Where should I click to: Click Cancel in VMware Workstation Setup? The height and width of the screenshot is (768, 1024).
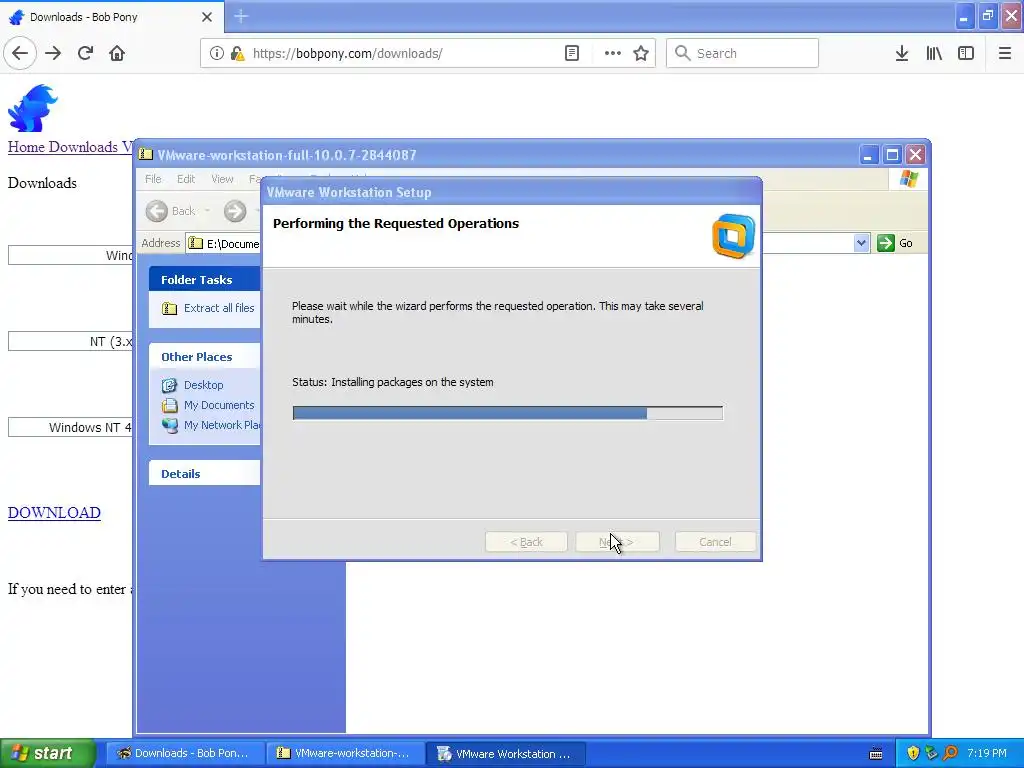[x=715, y=542]
